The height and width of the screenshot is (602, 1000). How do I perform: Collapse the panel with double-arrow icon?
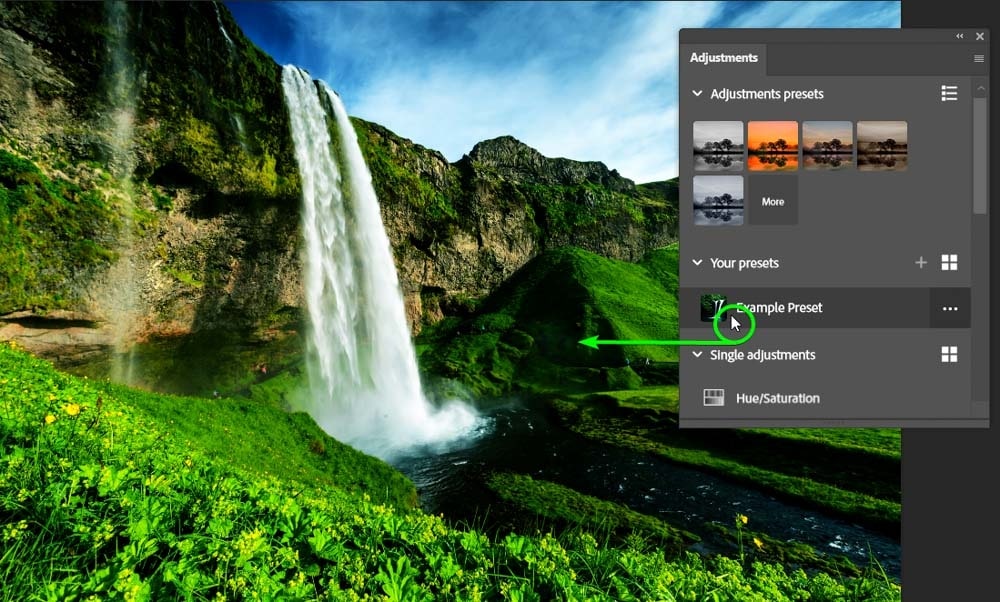click(x=960, y=36)
